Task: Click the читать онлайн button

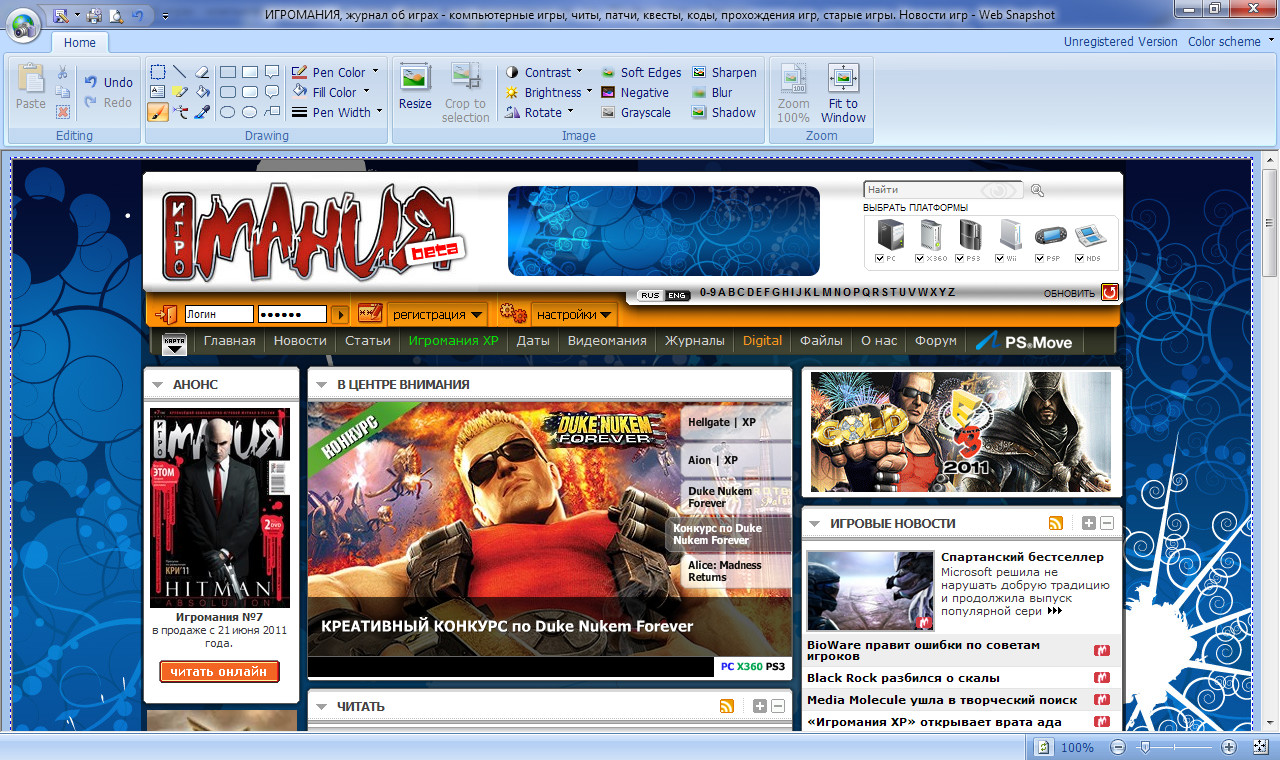Action: click(x=219, y=672)
